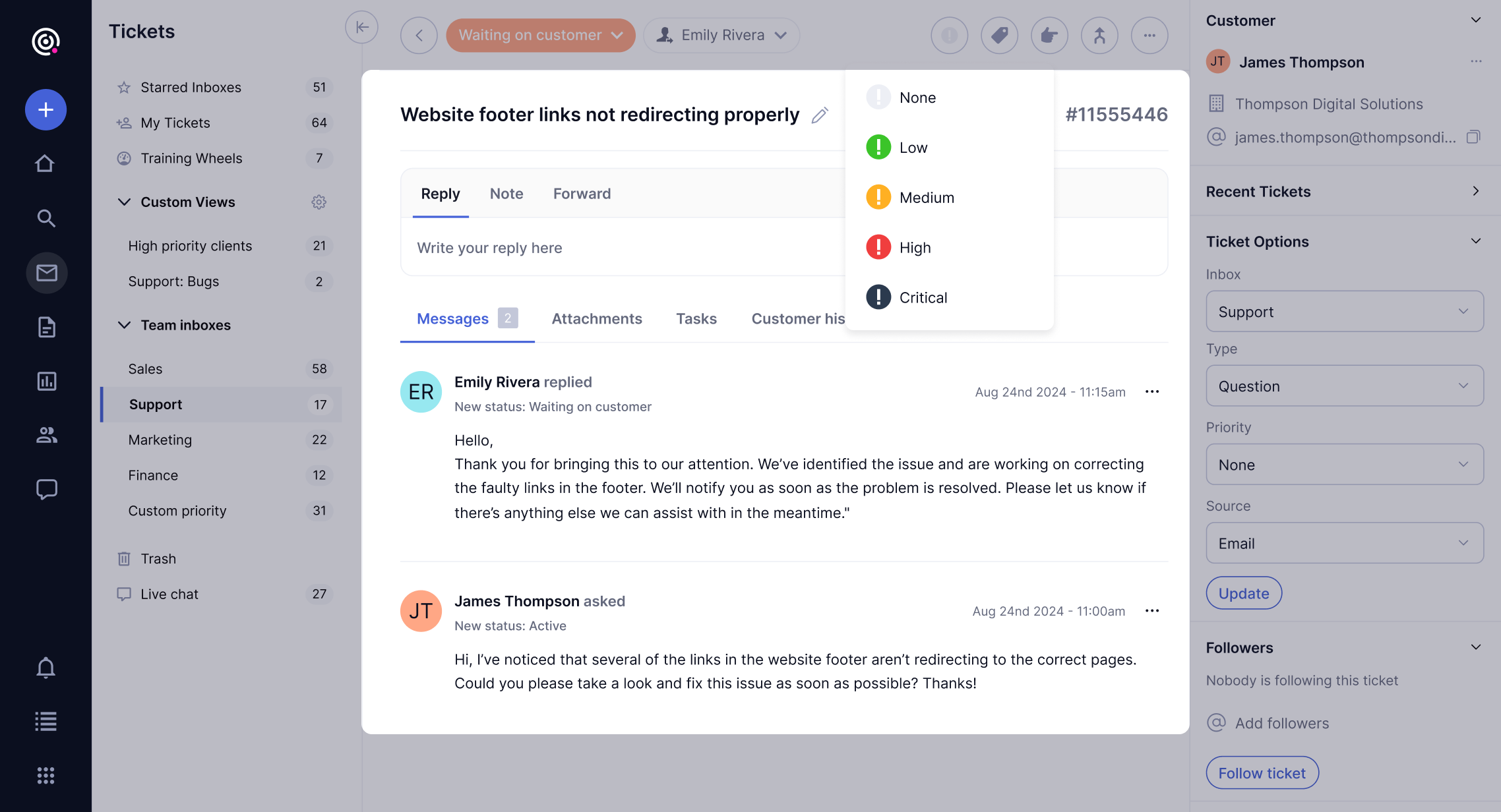Open the tag icon to add ticket tags
This screenshot has height=812, width=1501.
(x=999, y=35)
